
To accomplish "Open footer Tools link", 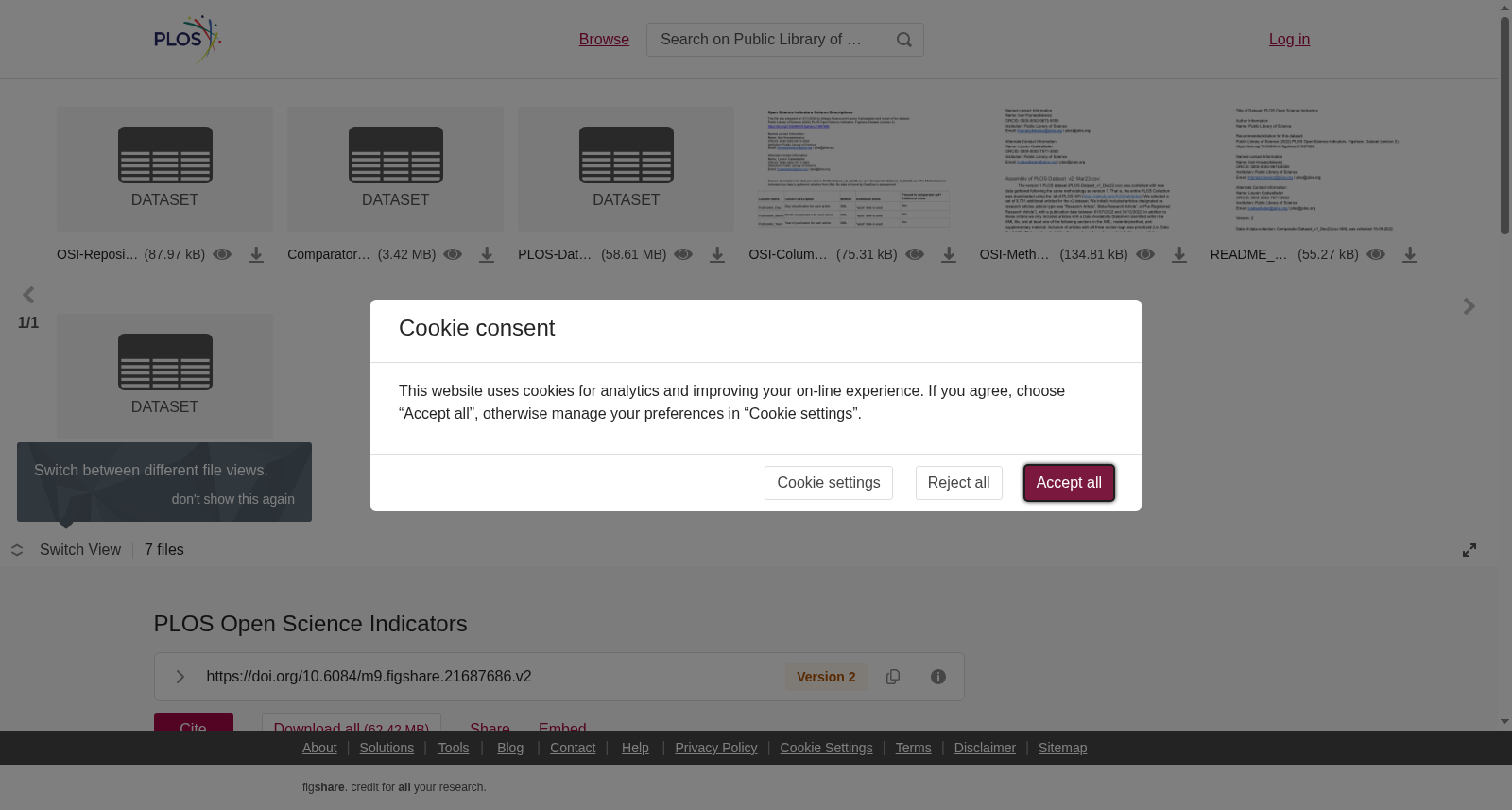I will [454, 748].
